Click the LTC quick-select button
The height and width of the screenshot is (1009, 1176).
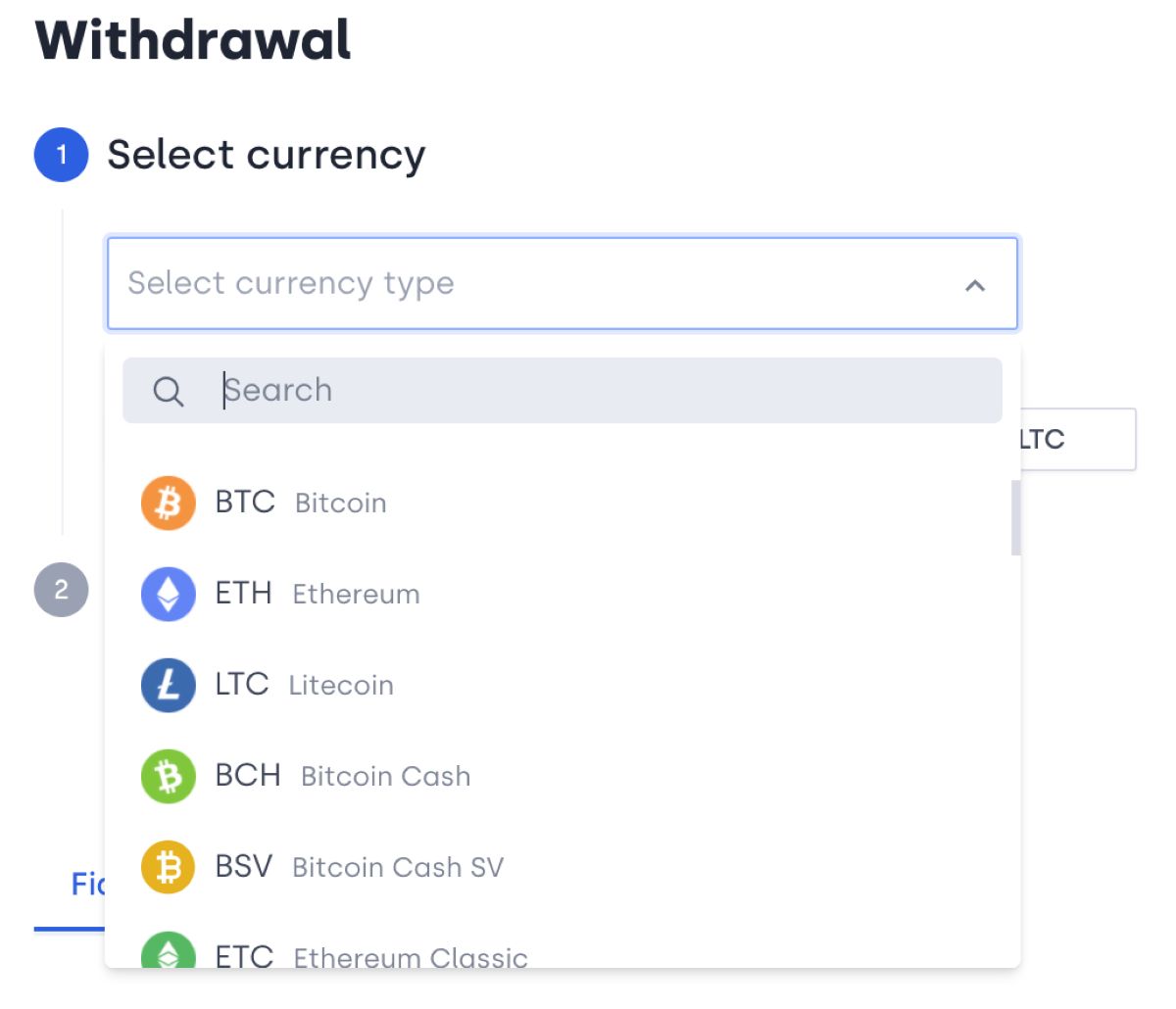[x=1076, y=439]
